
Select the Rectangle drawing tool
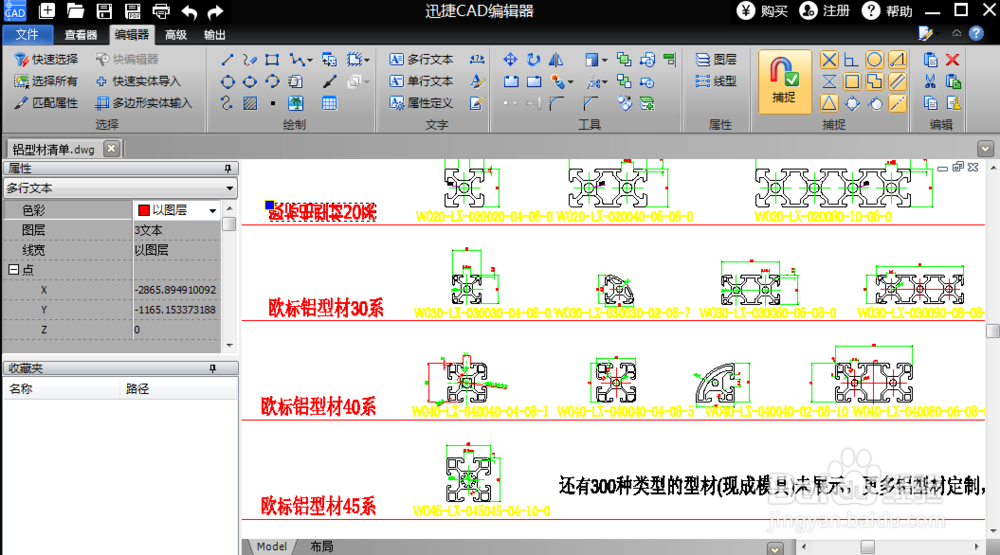272,60
